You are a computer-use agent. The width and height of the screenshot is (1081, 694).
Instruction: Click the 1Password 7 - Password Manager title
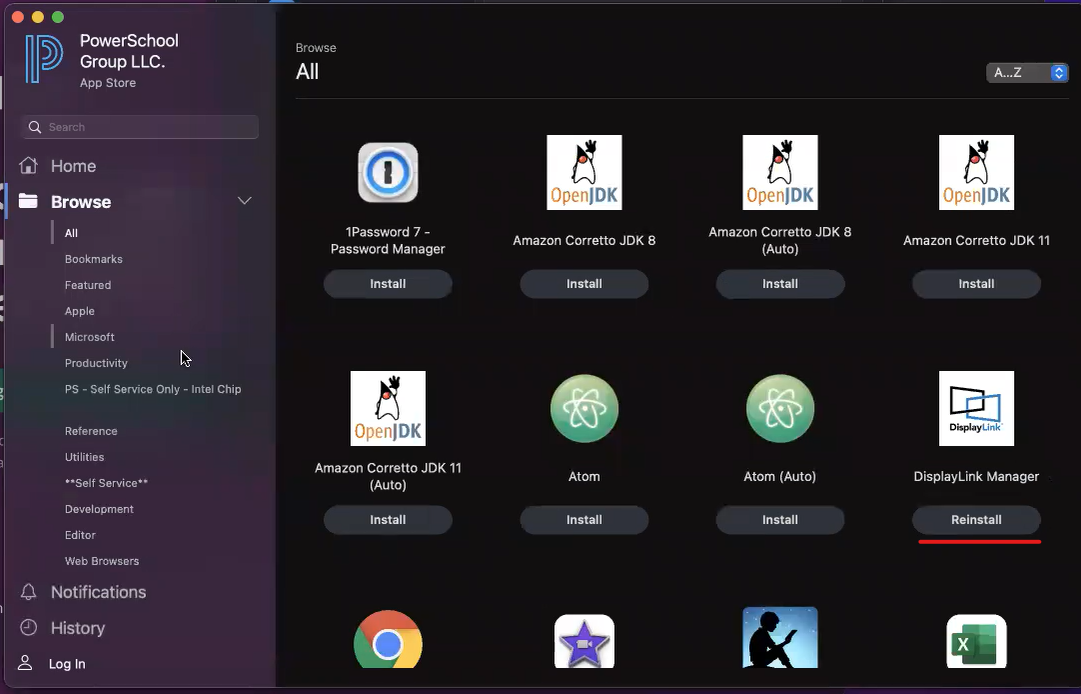(387, 241)
